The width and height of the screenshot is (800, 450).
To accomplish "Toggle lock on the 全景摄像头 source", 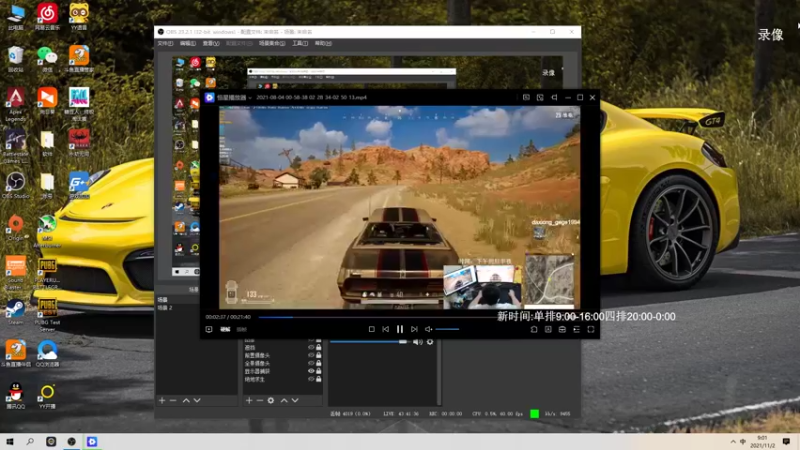I will [x=319, y=363].
